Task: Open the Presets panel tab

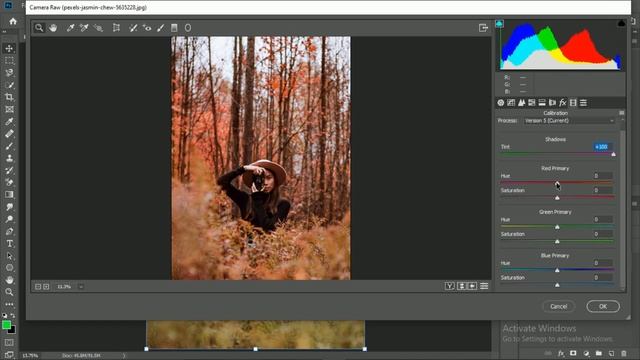Action: (x=583, y=103)
